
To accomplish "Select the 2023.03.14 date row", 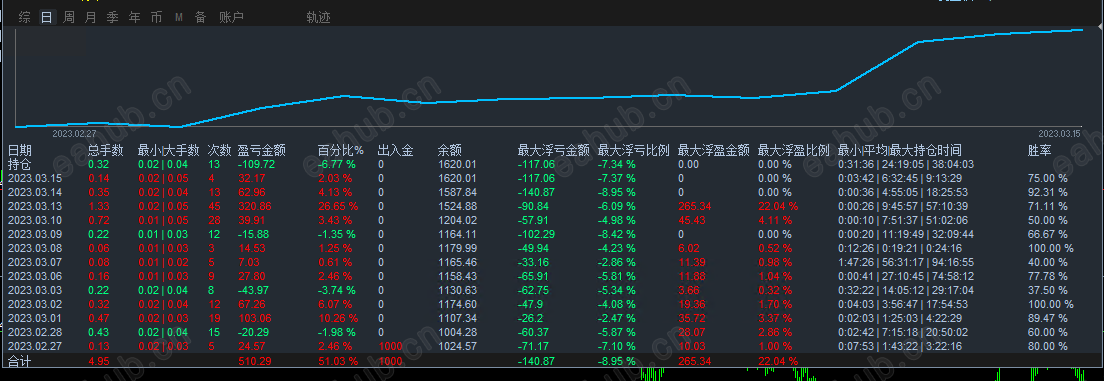I will coord(35,192).
